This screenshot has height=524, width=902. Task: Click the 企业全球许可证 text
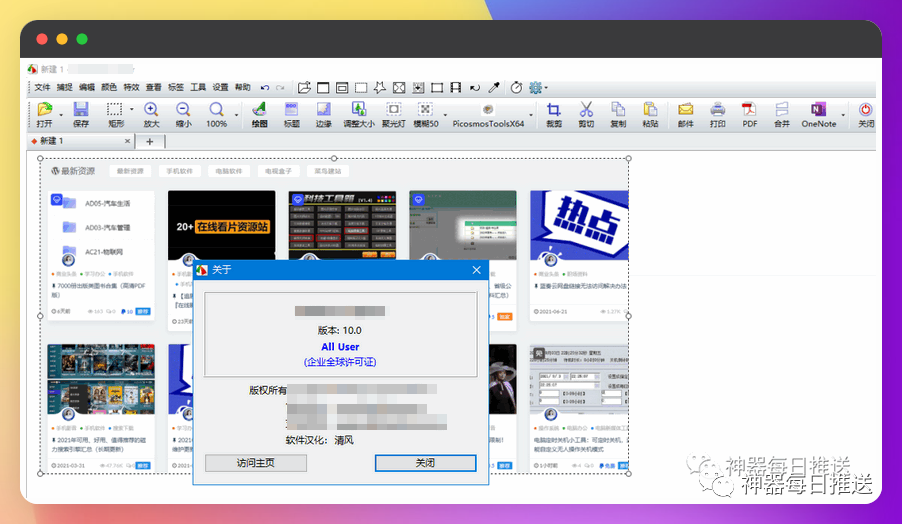(340, 362)
